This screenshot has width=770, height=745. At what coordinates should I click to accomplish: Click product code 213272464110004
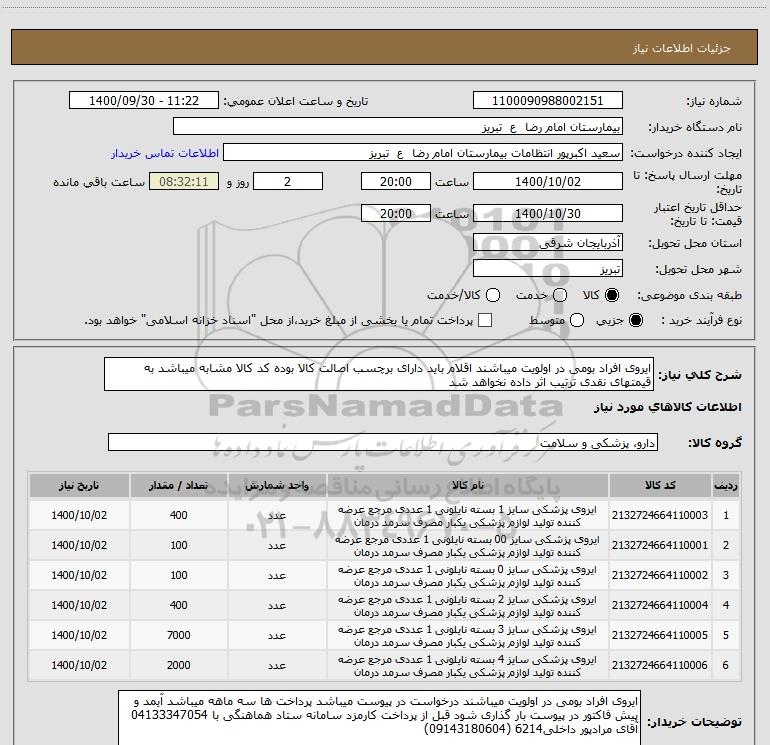tap(660, 605)
